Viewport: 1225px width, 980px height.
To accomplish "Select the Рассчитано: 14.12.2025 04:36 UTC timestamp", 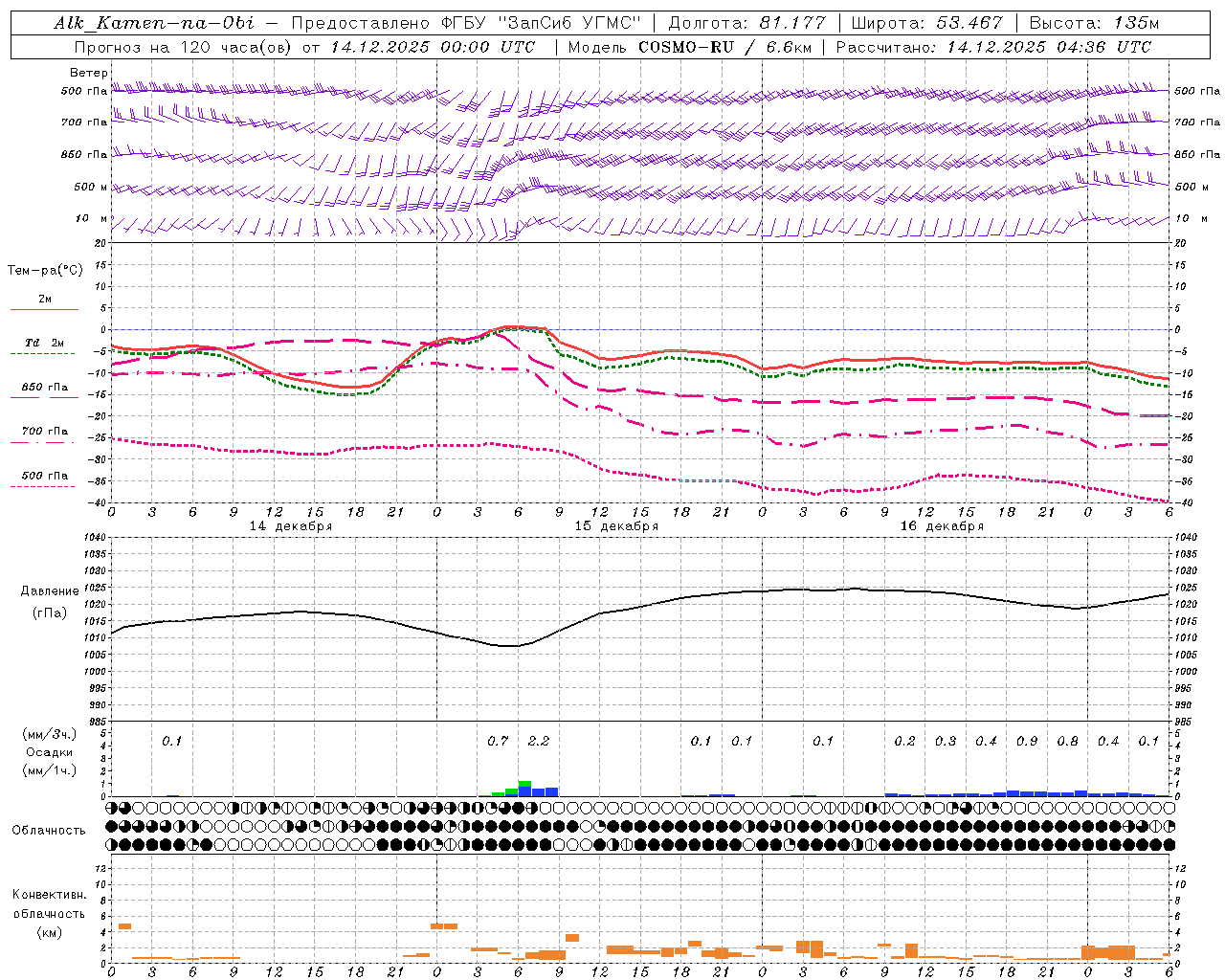I will pyautogui.click(x=993, y=47).
